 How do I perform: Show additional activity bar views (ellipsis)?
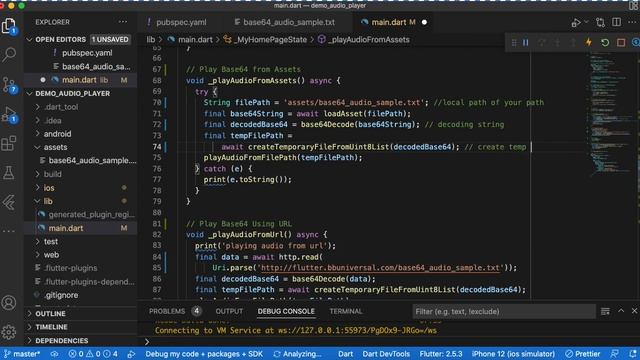9,231
